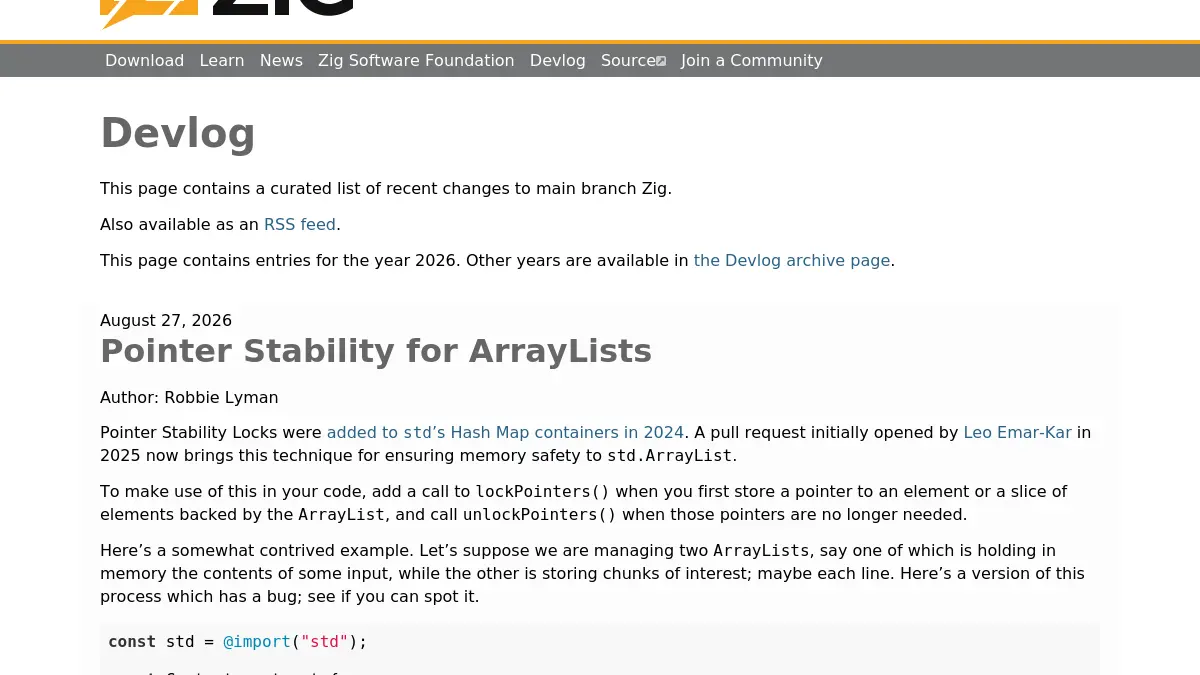Screen dimensions: 1200x675
Task: Click the 'ArrayLists' code in contrived example paragraph
Action: point(761,551)
